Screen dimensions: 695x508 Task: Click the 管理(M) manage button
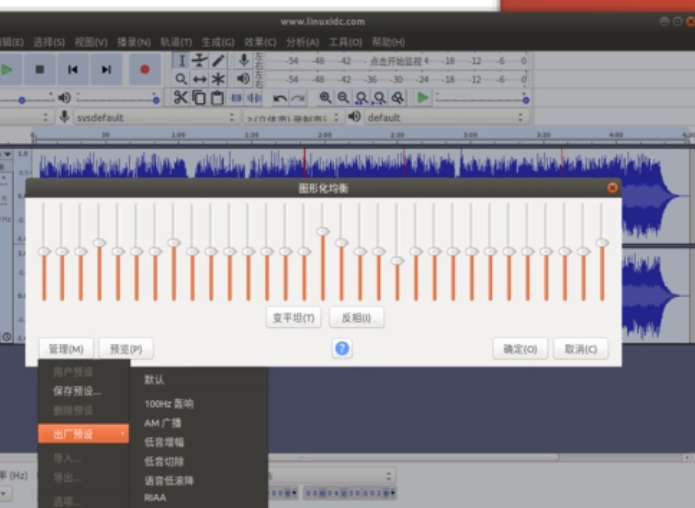[66, 349]
